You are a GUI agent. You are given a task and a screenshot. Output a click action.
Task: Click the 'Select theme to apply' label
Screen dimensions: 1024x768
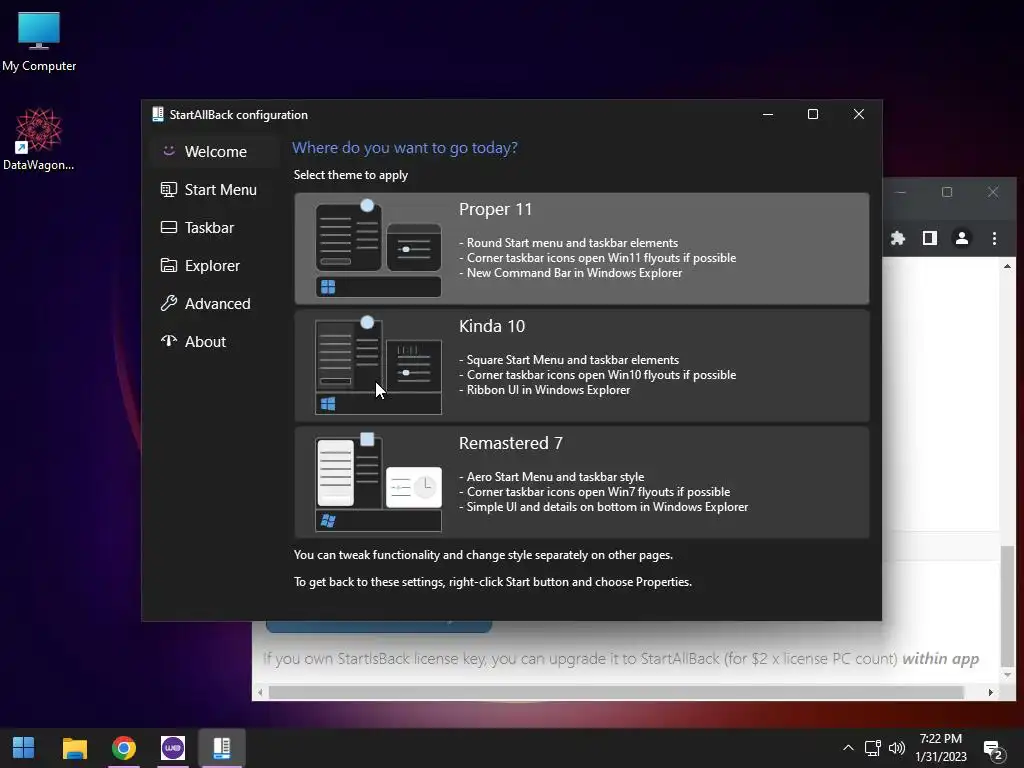tap(351, 175)
